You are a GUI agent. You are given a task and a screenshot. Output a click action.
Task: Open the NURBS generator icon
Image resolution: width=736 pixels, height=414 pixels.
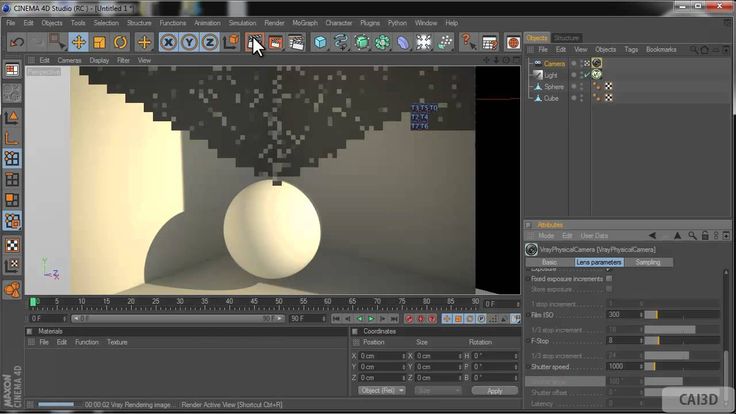click(x=361, y=42)
